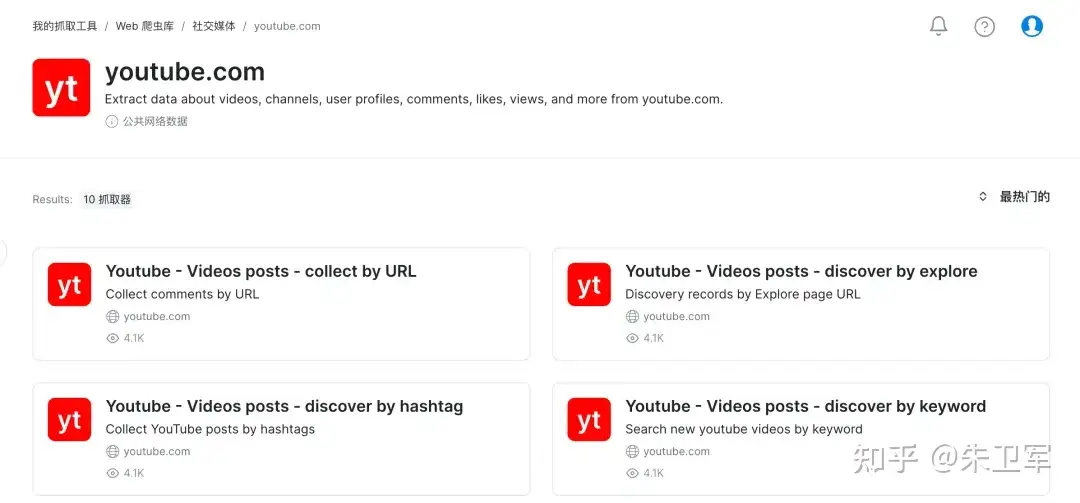Image resolution: width=1080 pixels, height=503 pixels.
Task: Click globe icon in discover by explore card
Action: click(632, 316)
